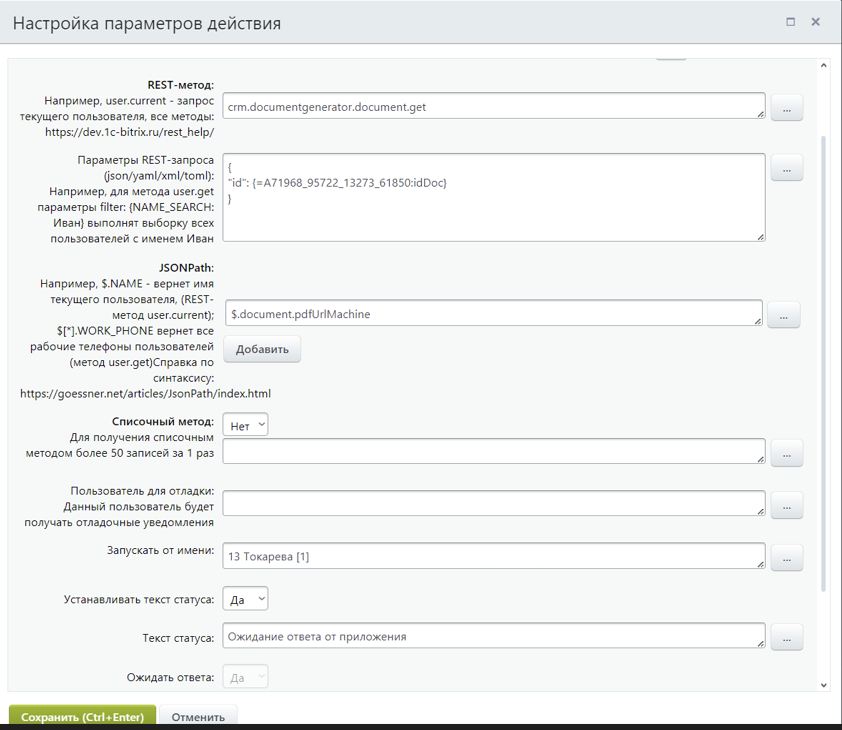842x730 pixels.
Task: Open user picker for Запускать от имени
Action: [786, 557]
